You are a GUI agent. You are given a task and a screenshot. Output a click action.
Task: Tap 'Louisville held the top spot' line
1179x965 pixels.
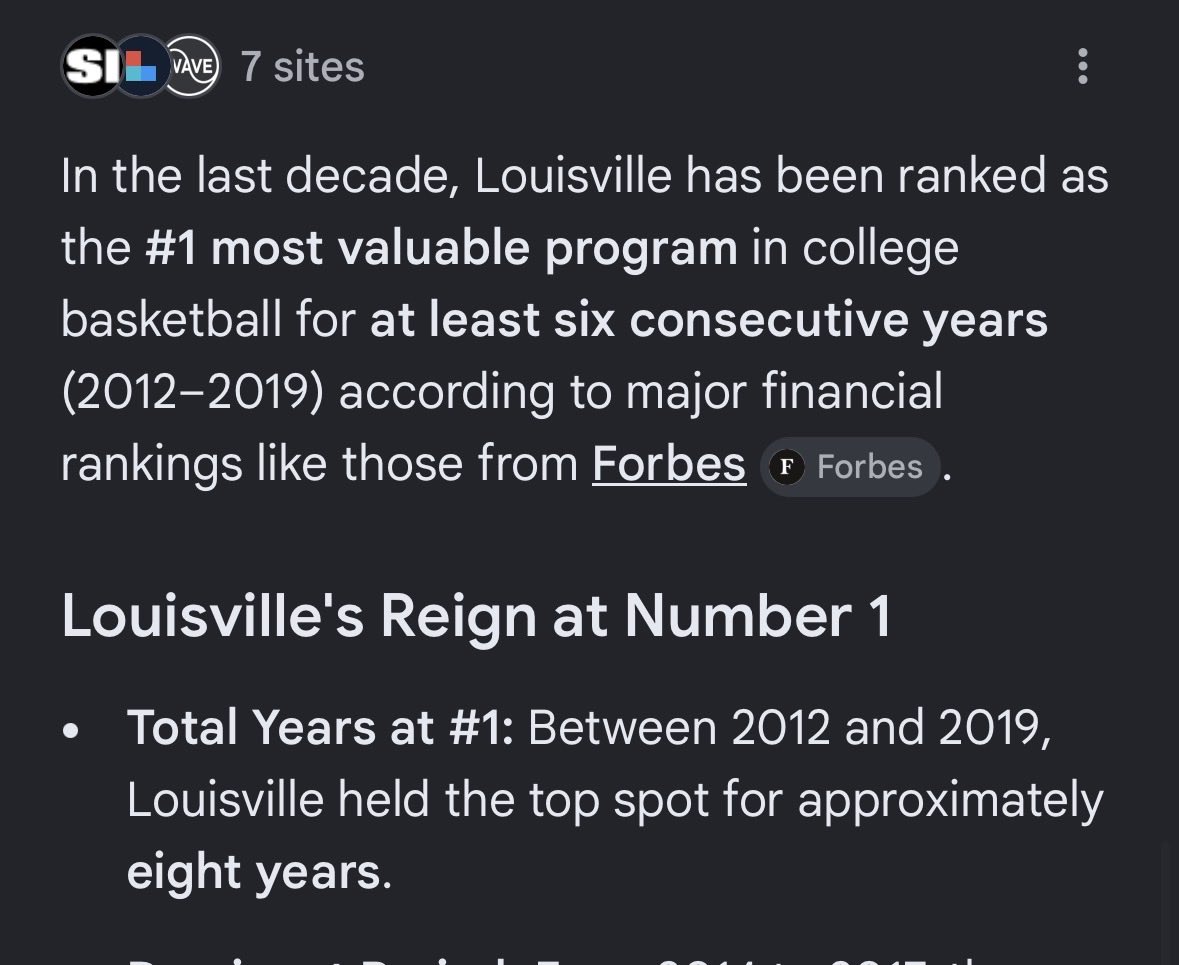[x=417, y=800]
